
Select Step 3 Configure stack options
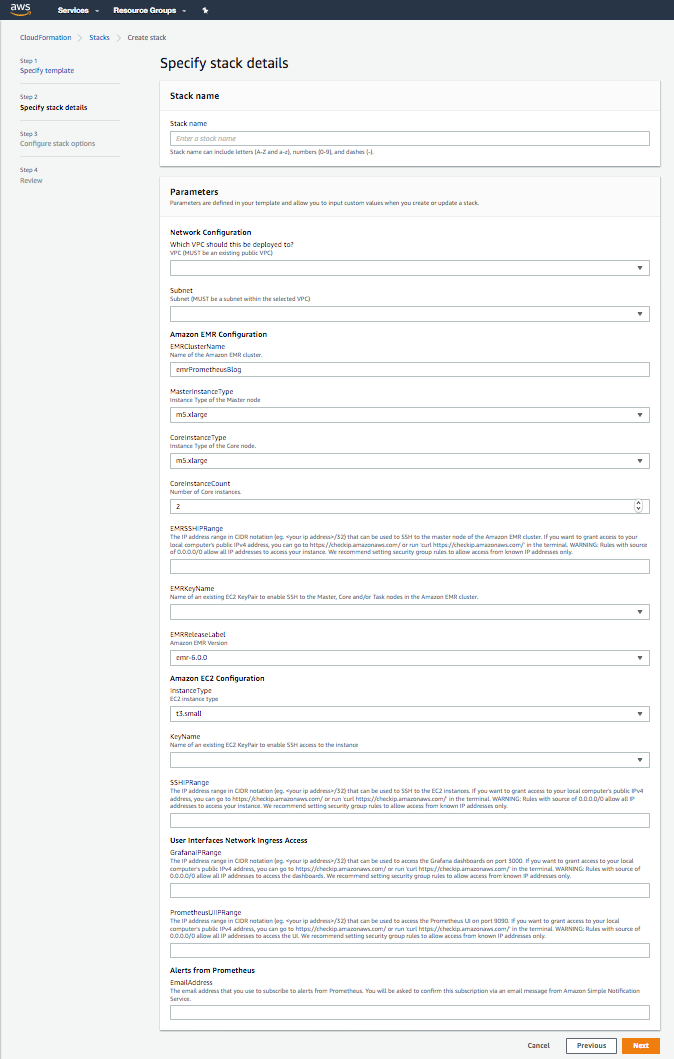pos(57,143)
